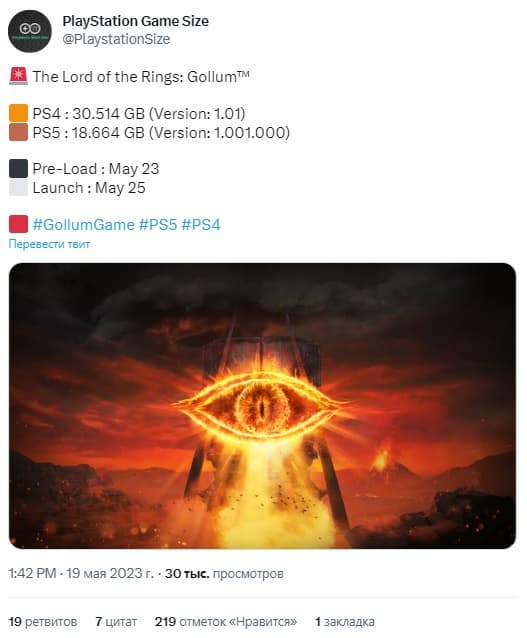View the 30 тыс. просмотров count

point(224,573)
